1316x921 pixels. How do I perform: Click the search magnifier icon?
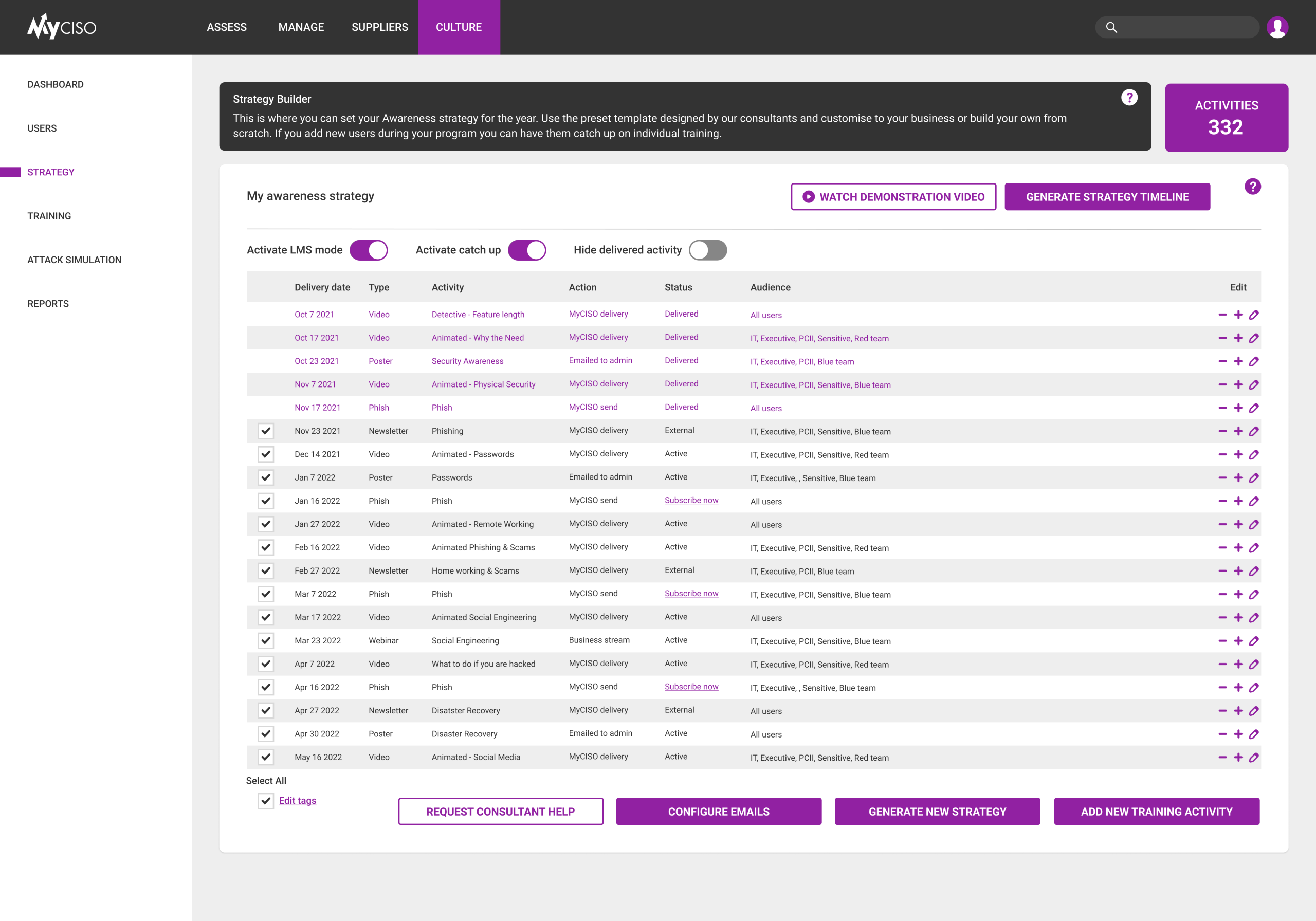tap(1111, 27)
